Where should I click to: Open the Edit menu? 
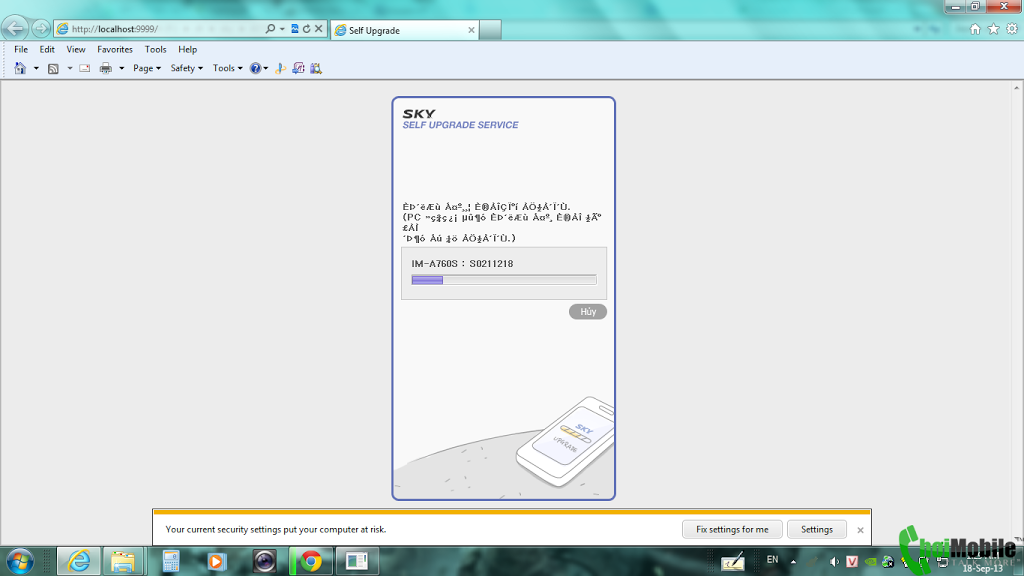[x=47, y=49]
